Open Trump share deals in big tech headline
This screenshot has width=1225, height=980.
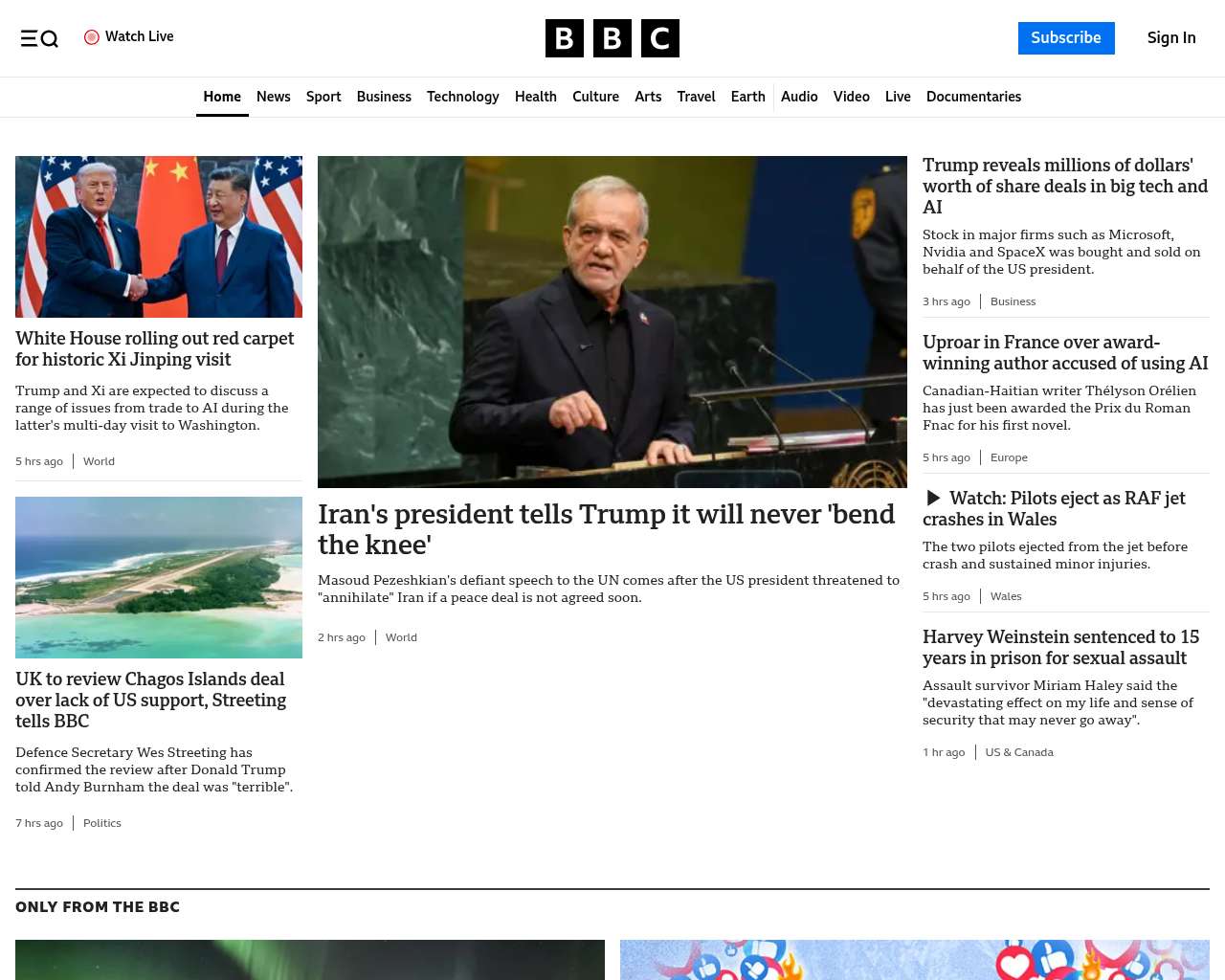click(1065, 186)
